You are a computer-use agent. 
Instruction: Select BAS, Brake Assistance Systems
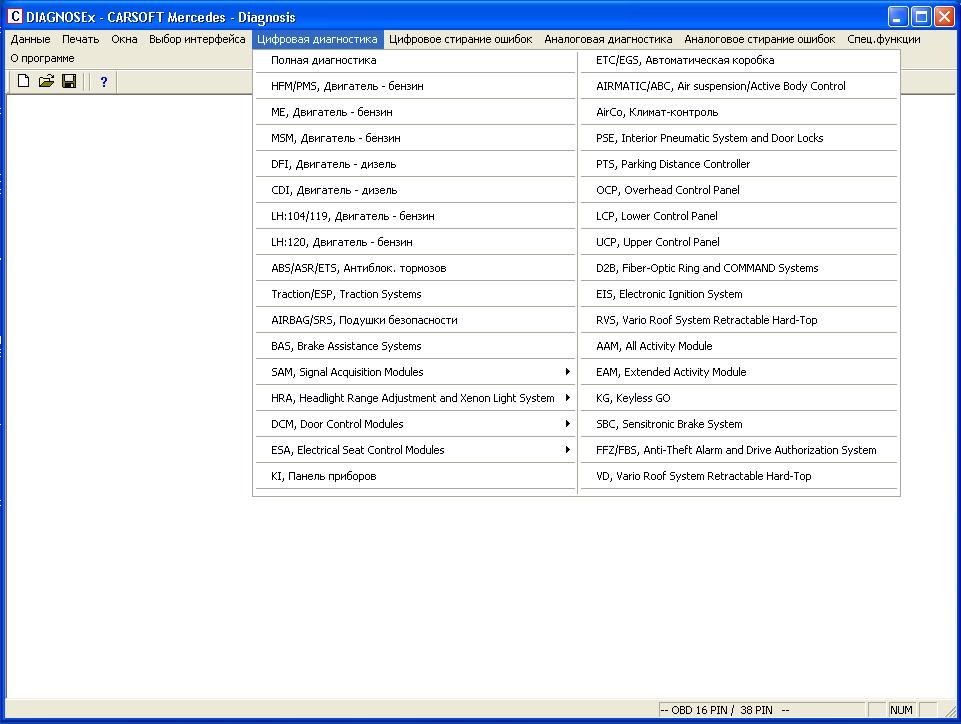[415, 346]
